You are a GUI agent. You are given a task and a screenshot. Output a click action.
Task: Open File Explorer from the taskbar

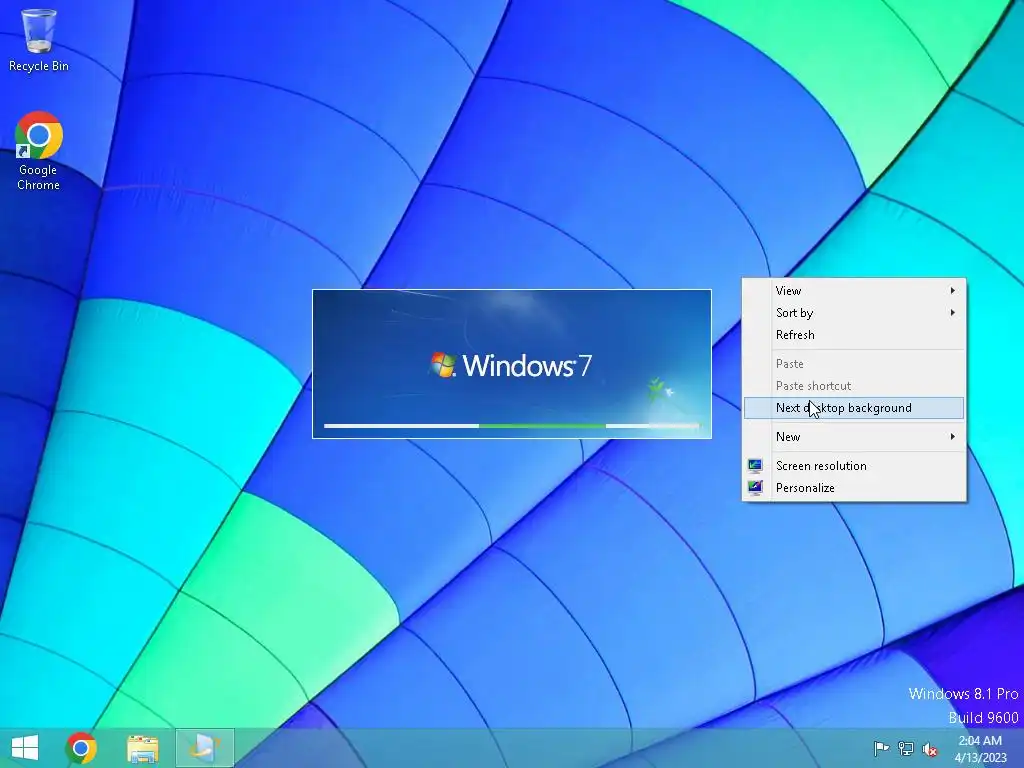[142, 748]
